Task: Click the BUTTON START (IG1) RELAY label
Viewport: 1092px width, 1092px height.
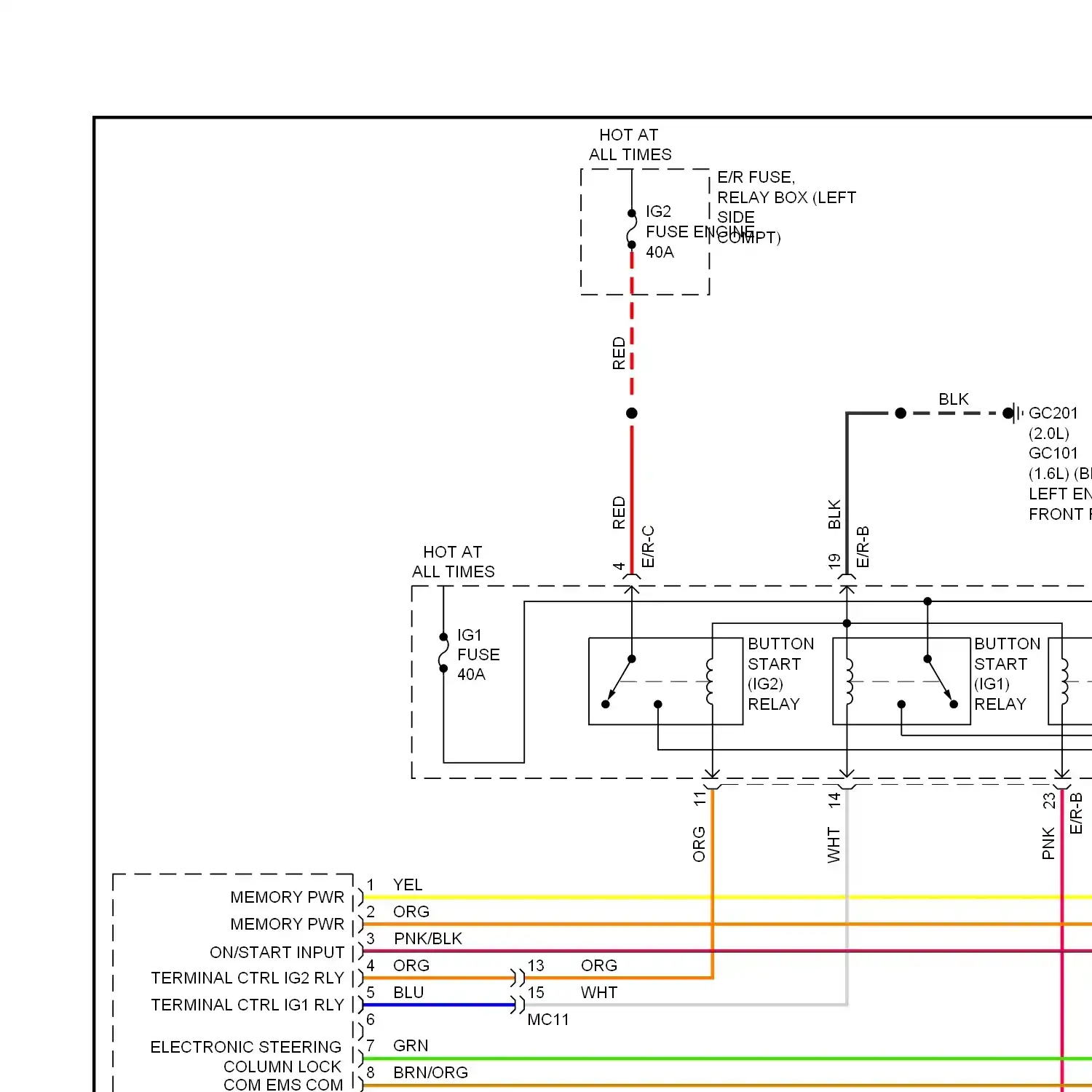Action: tap(1008, 674)
